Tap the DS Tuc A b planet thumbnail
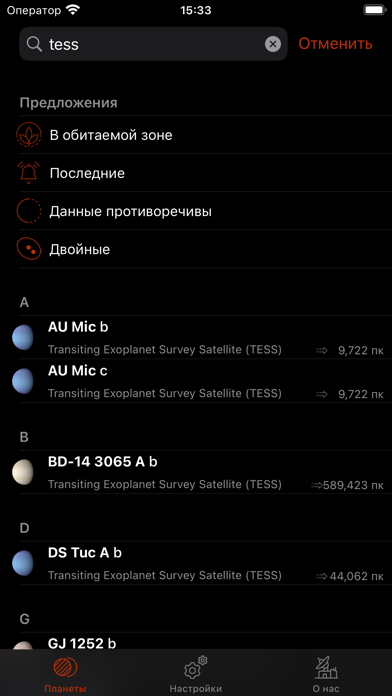This screenshot has width=392, height=696. (x=23, y=563)
